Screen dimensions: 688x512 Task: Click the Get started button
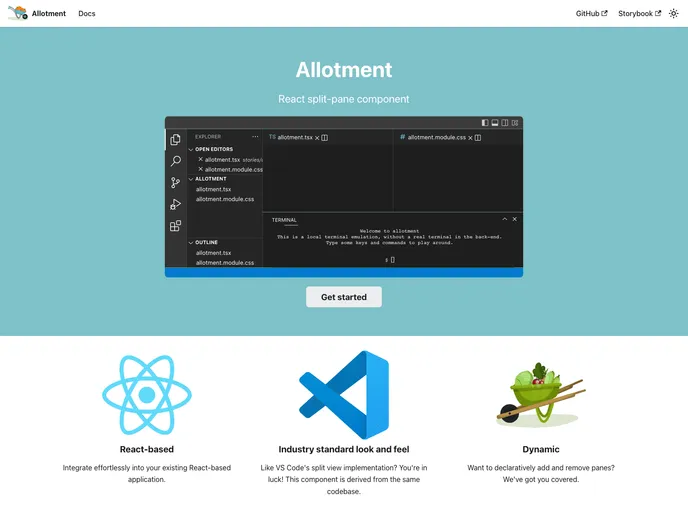coord(344,297)
